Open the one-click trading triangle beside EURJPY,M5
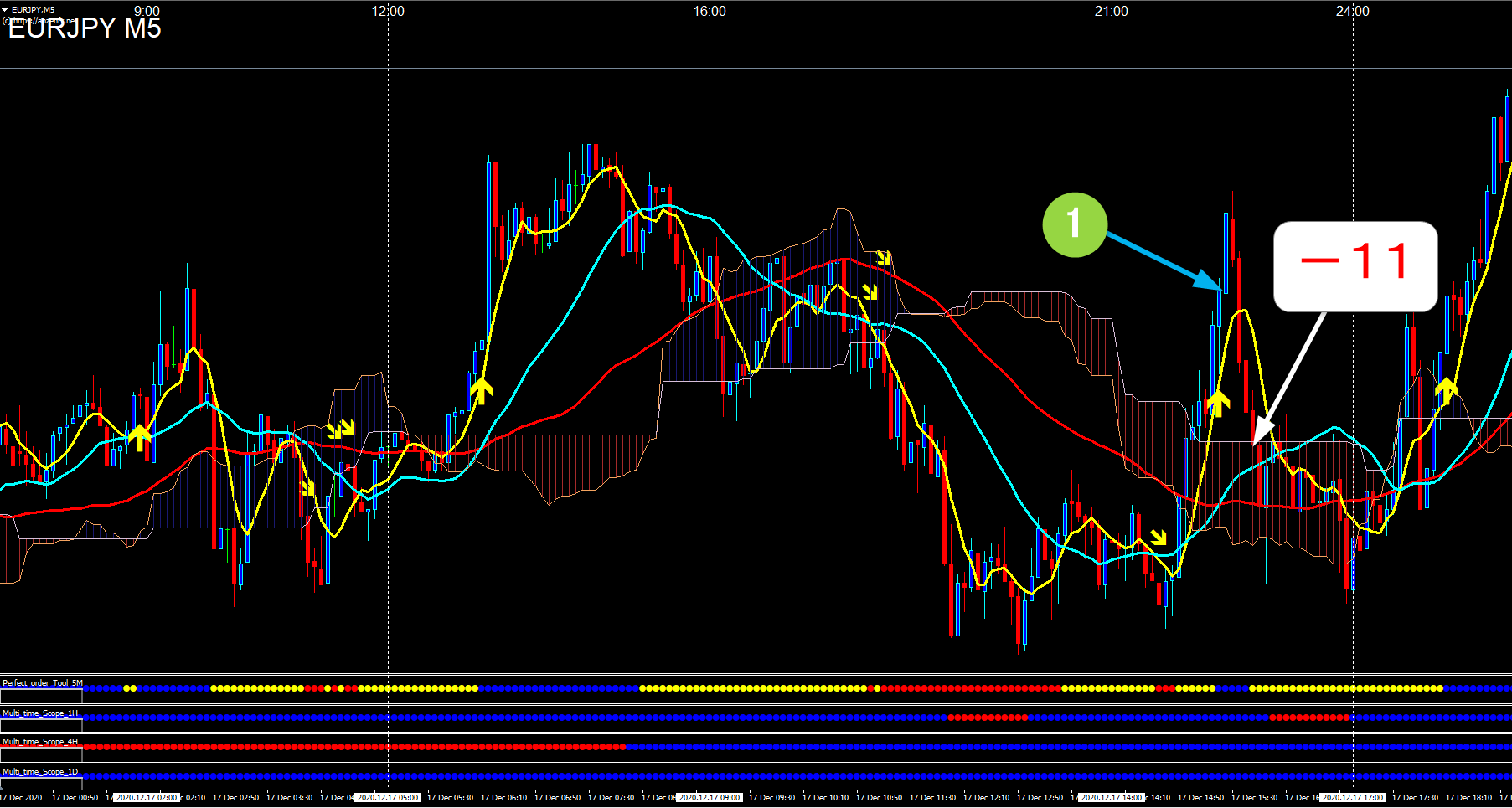This screenshot has width=1512, height=808. click(4, 9)
